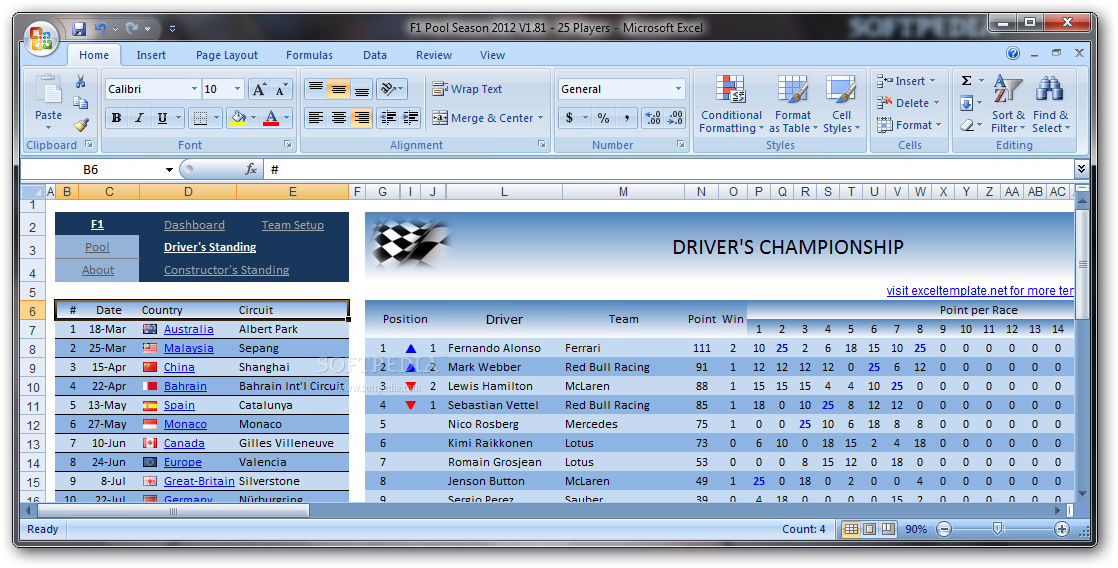This screenshot has width=1118, height=568.
Task: Open the Fill Color bucket swatch
Action: tap(238, 118)
